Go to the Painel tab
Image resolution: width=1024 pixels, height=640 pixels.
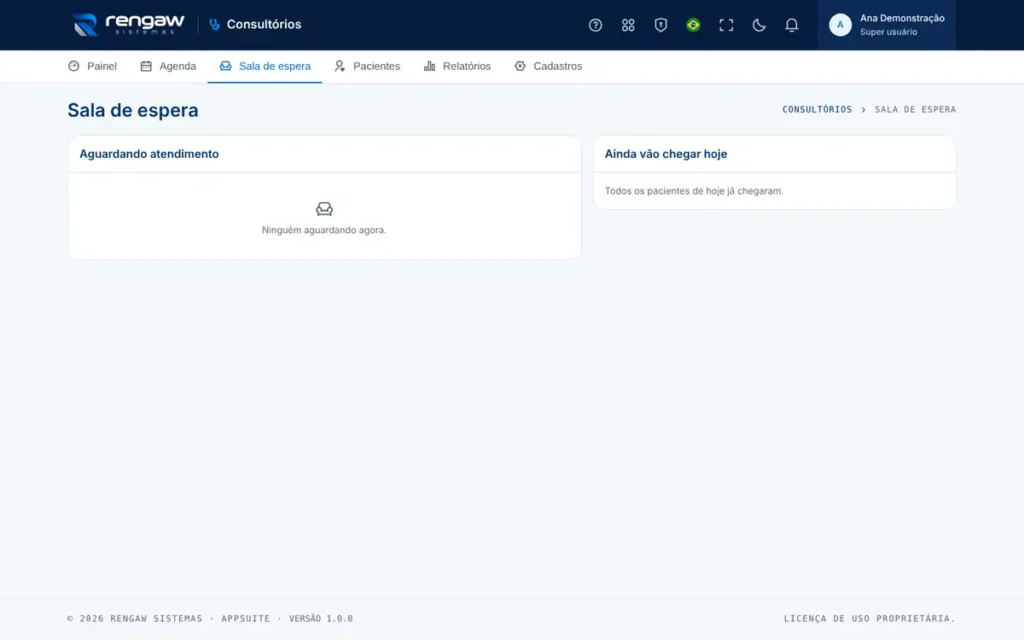pyautogui.click(x=92, y=66)
